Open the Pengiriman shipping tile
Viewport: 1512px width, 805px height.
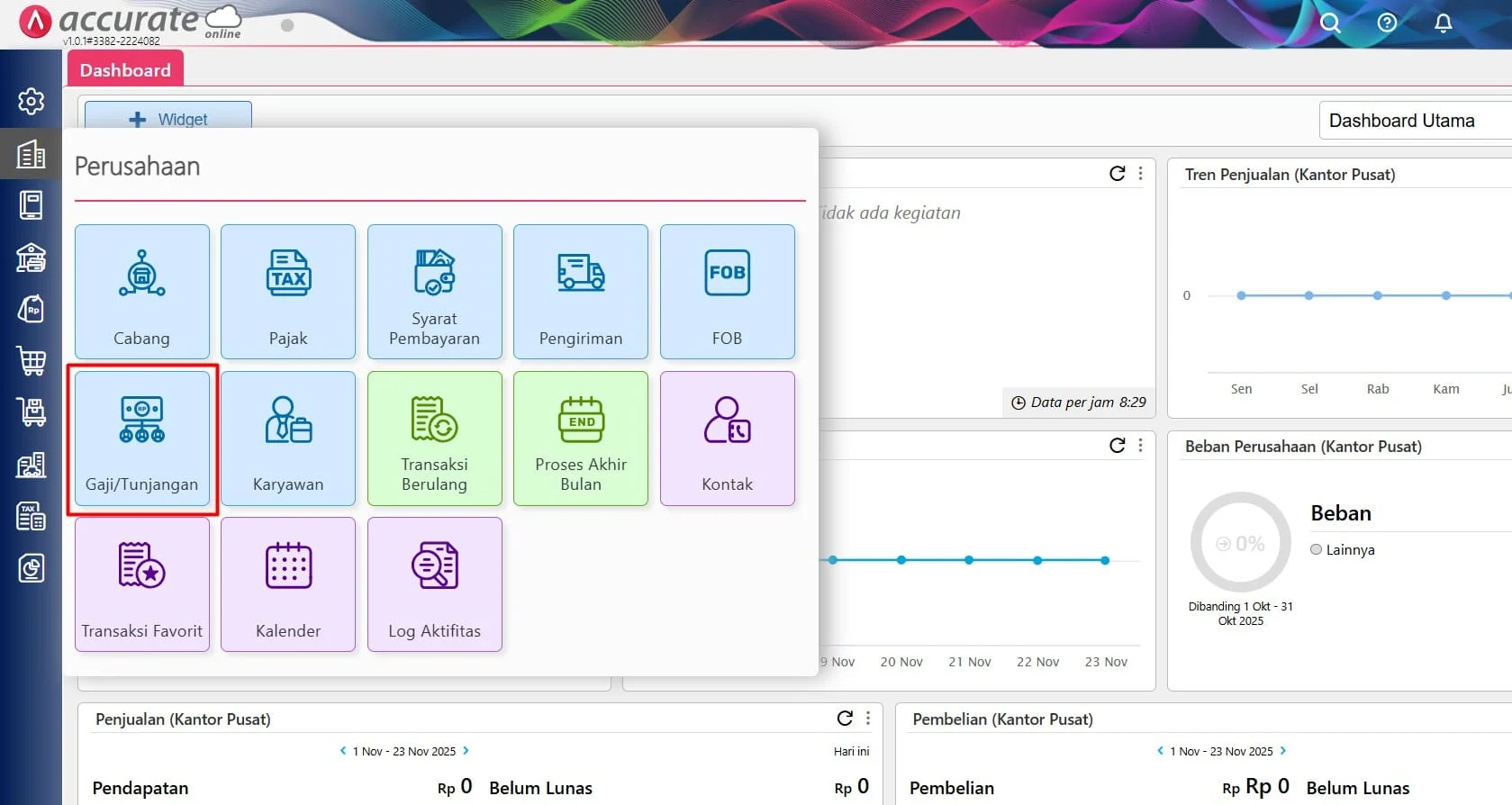click(x=581, y=292)
